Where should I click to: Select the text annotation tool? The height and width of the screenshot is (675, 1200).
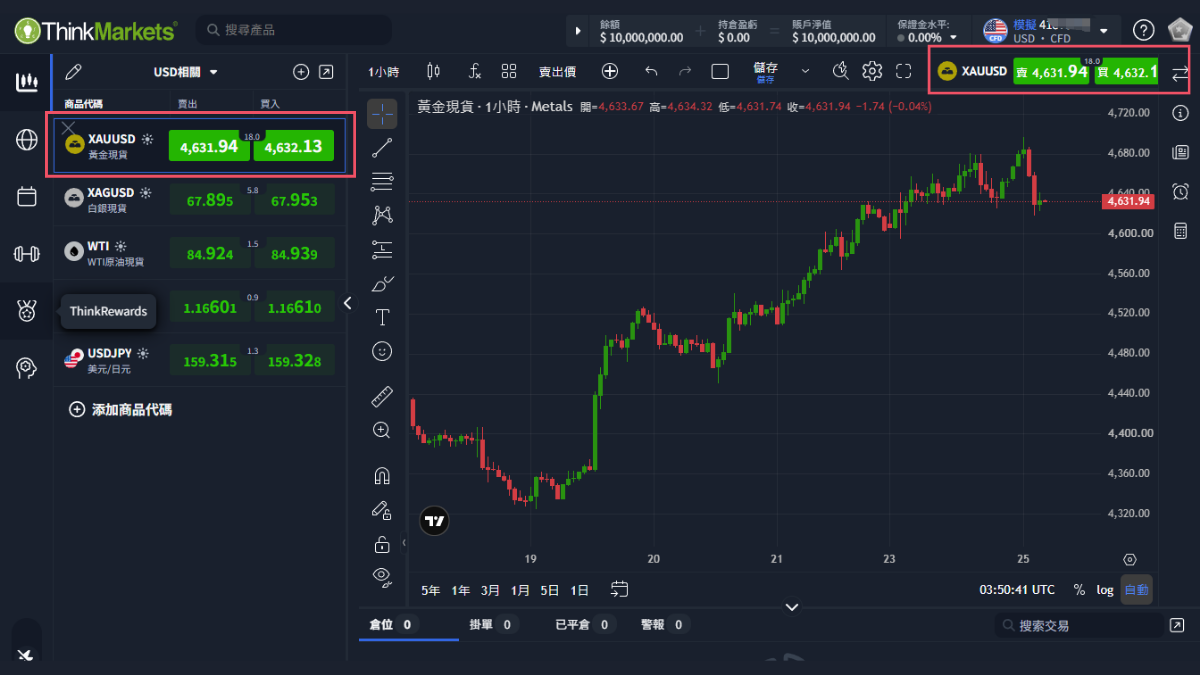[382, 317]
